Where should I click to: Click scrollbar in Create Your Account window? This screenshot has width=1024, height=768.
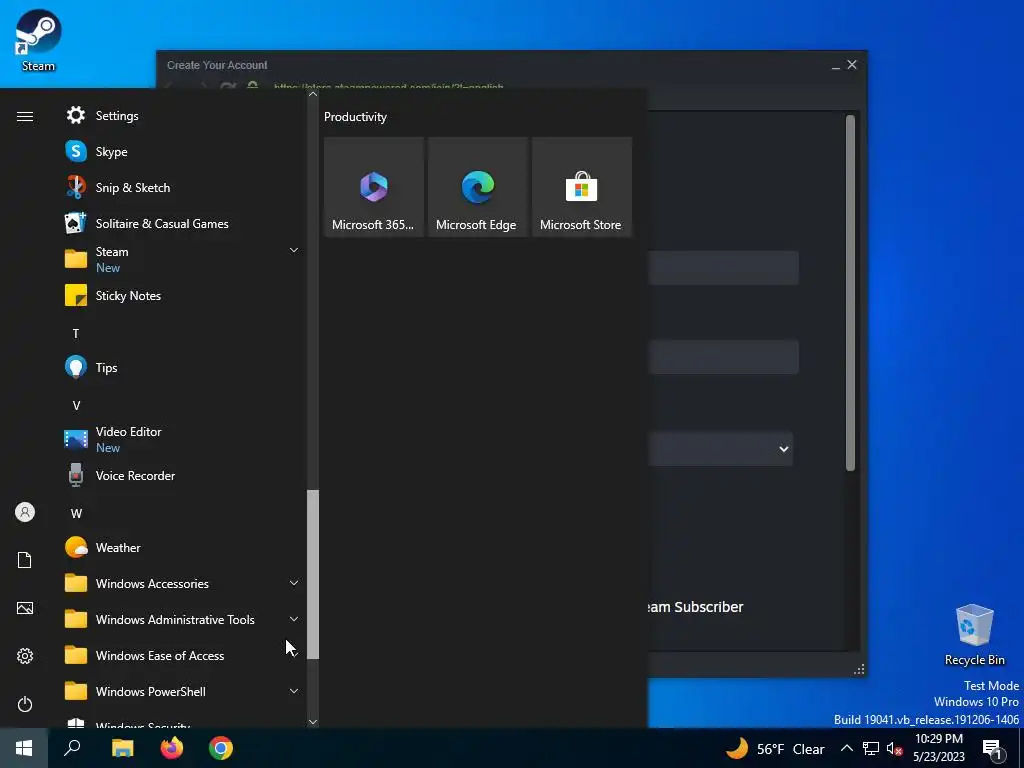click(x=850, y=293)
